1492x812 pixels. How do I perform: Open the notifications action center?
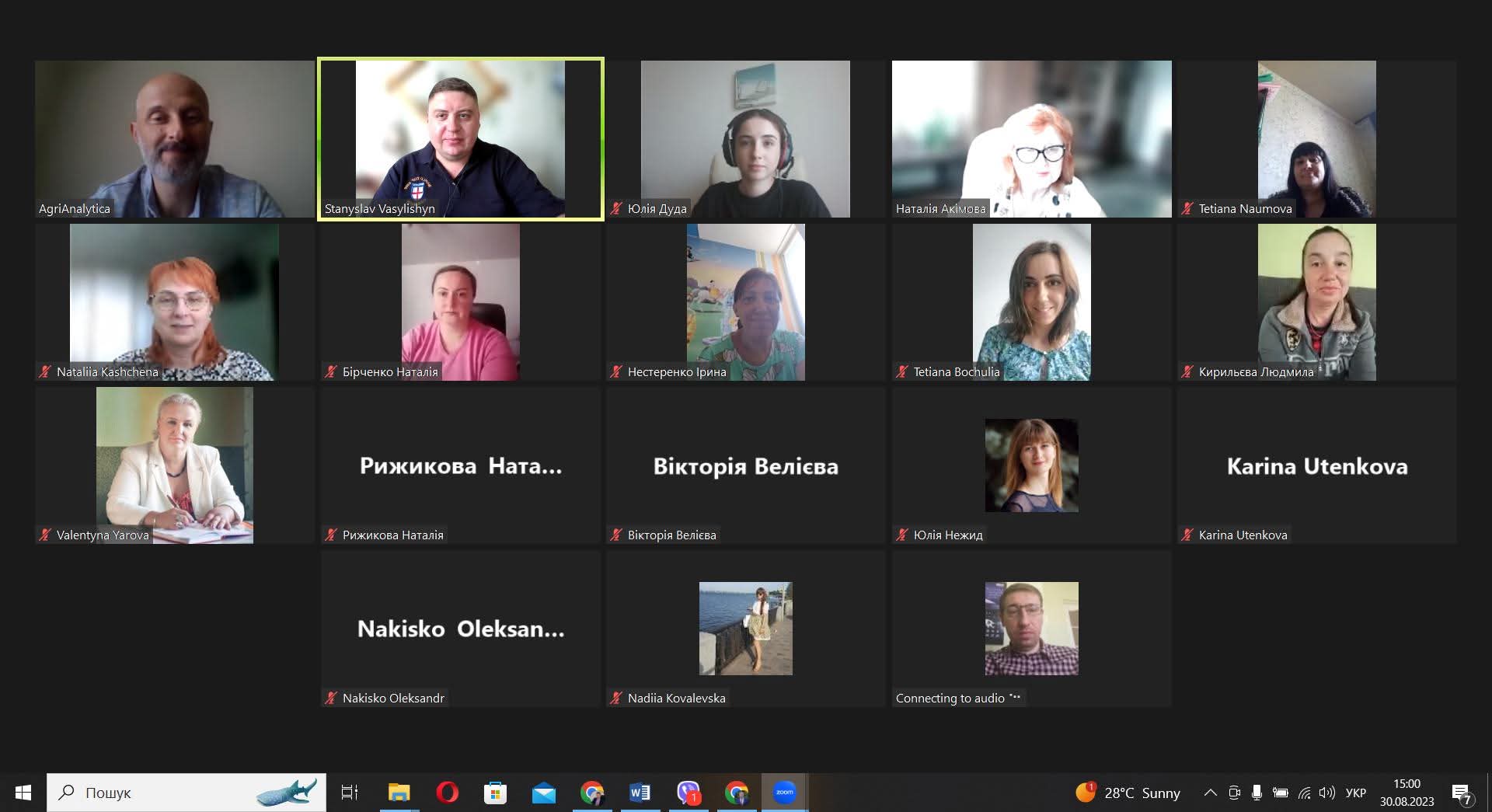click(1462, 793)
